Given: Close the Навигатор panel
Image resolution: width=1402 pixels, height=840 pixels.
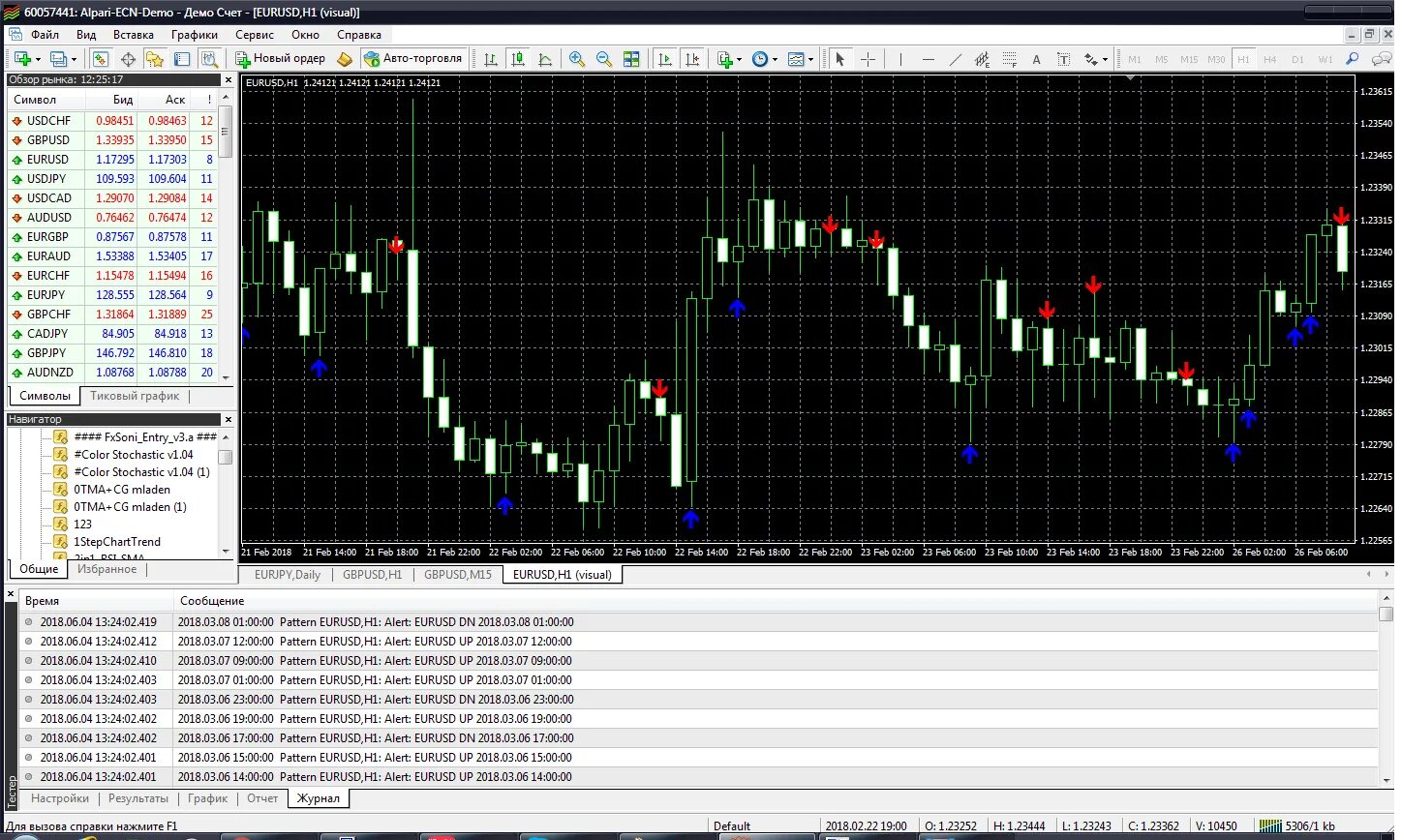Looking at the screenshot, I should tap(229, 420).
